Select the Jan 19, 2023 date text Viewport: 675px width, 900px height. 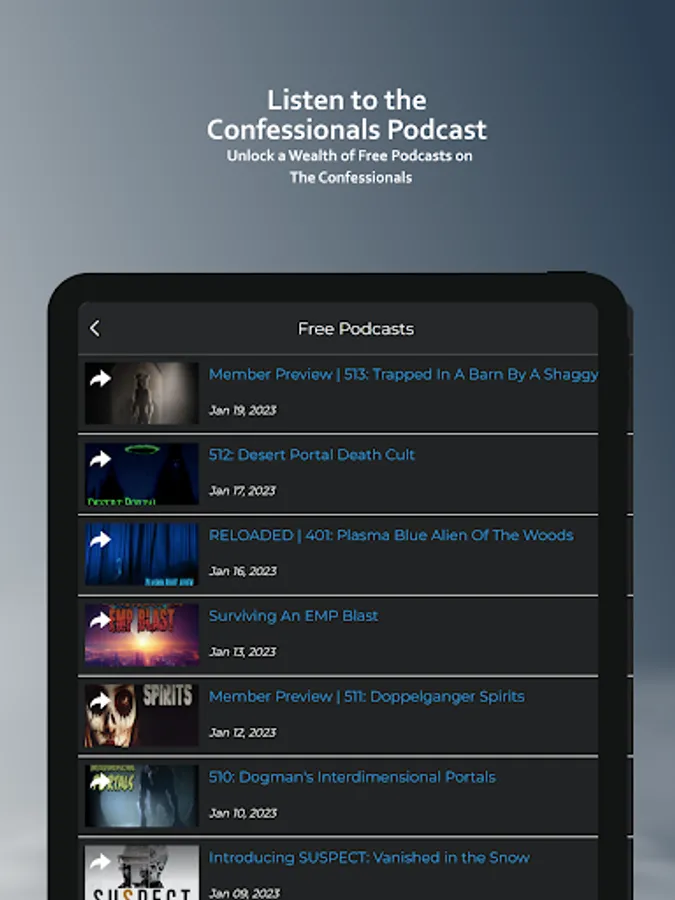pos(242,410)
